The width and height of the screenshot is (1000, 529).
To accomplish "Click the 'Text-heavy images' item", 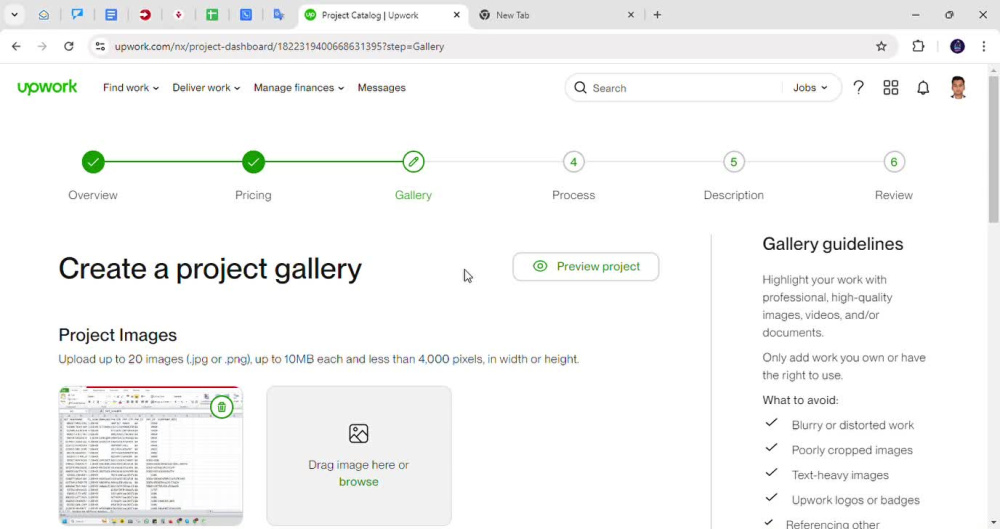I will pos(840,475).
